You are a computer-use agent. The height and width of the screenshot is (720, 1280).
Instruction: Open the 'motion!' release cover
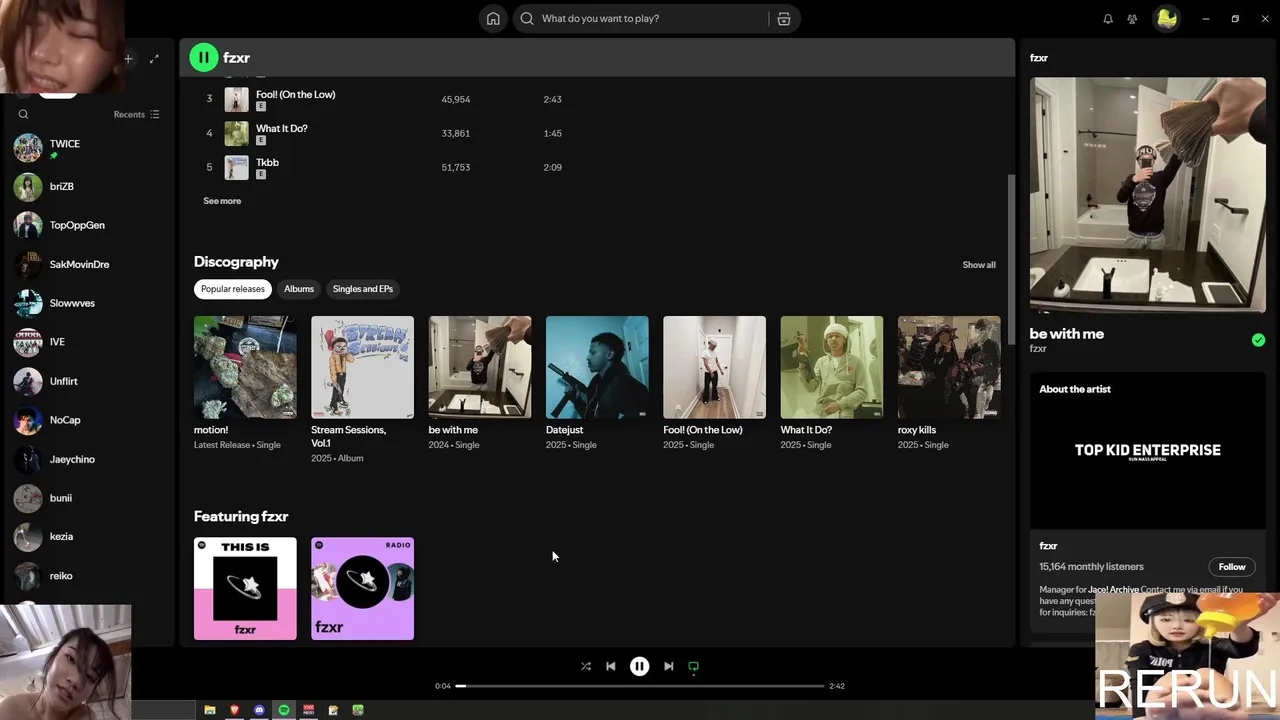pyautogui.click(x=245, y=367)
